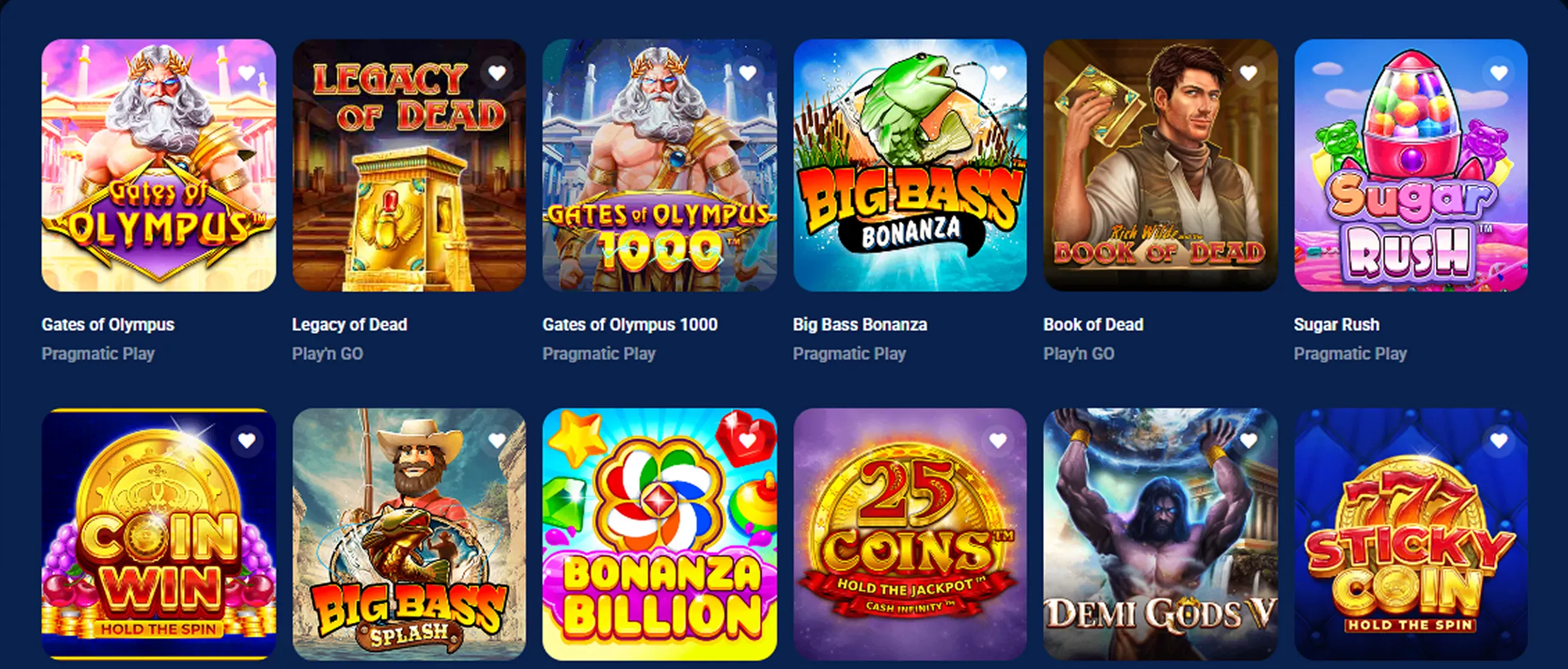Open Demi Gods V game thumbnail
The image size is (1568, 669).
[1160, 534]
